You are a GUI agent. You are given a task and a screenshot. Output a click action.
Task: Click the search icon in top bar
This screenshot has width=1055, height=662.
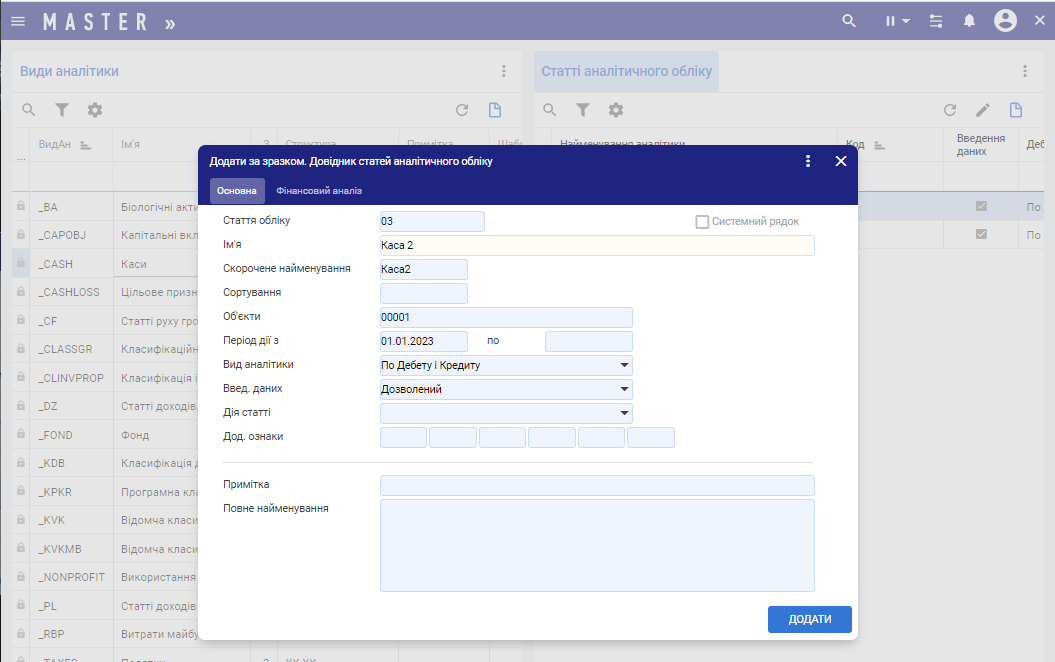pyautogui.click(x=849, y=21)
